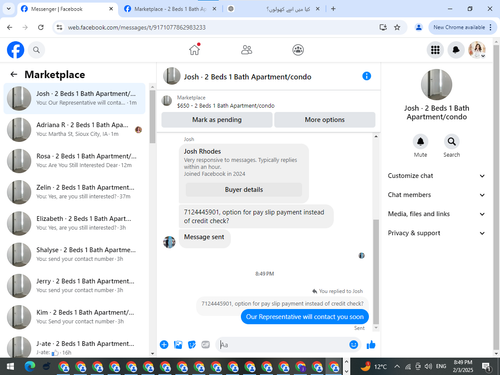Open the Windows Start menu
The width and height of the screenshot is (500, 375).
pyautogui.click(x=10, y=367)
